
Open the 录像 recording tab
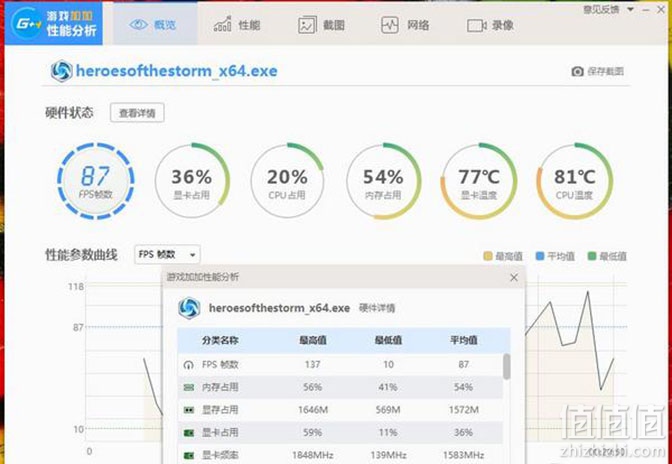(x=490, y=24)
